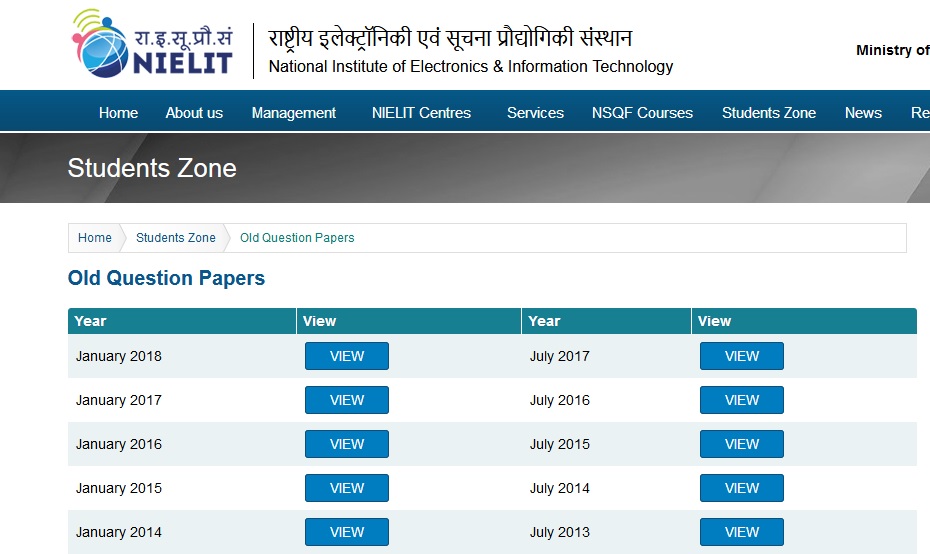Click Old Question Papers breadcrumb
Screen dimensions: 930x554
297,238
